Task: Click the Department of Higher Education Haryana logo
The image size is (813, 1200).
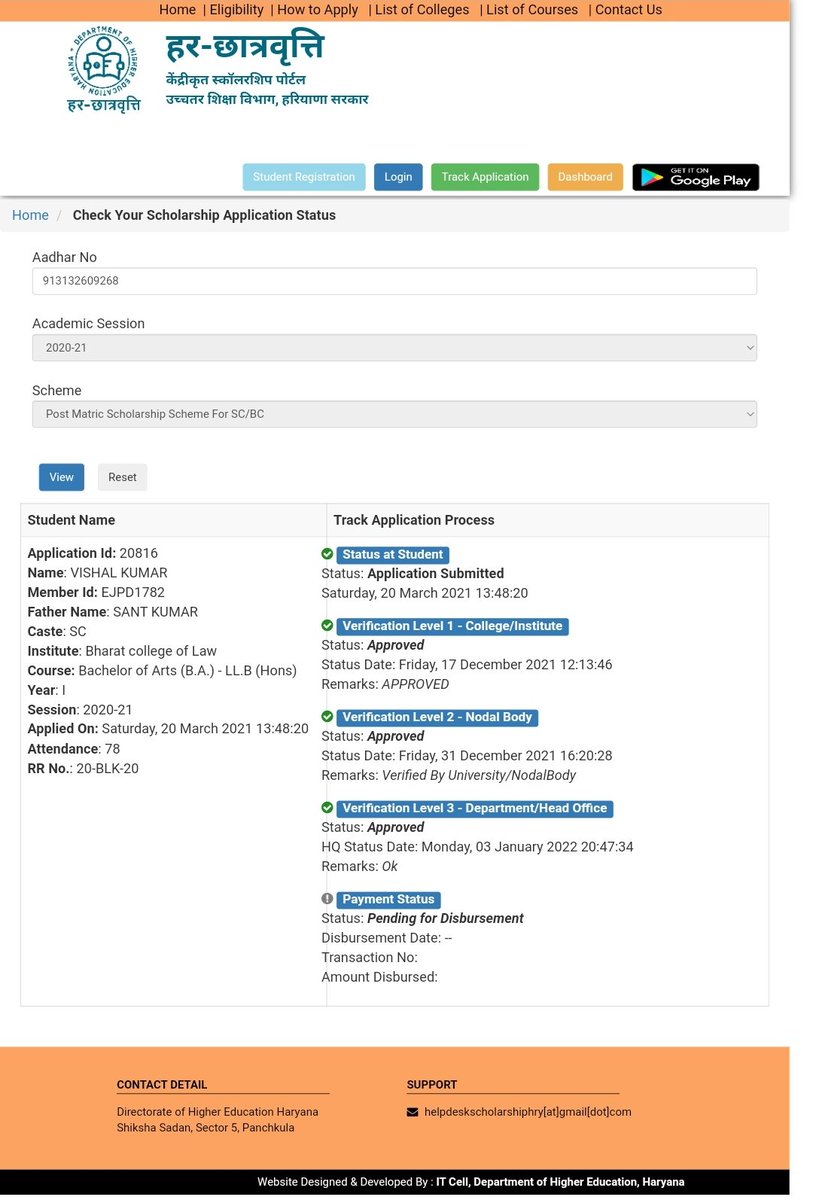Action: click(104, 69)
